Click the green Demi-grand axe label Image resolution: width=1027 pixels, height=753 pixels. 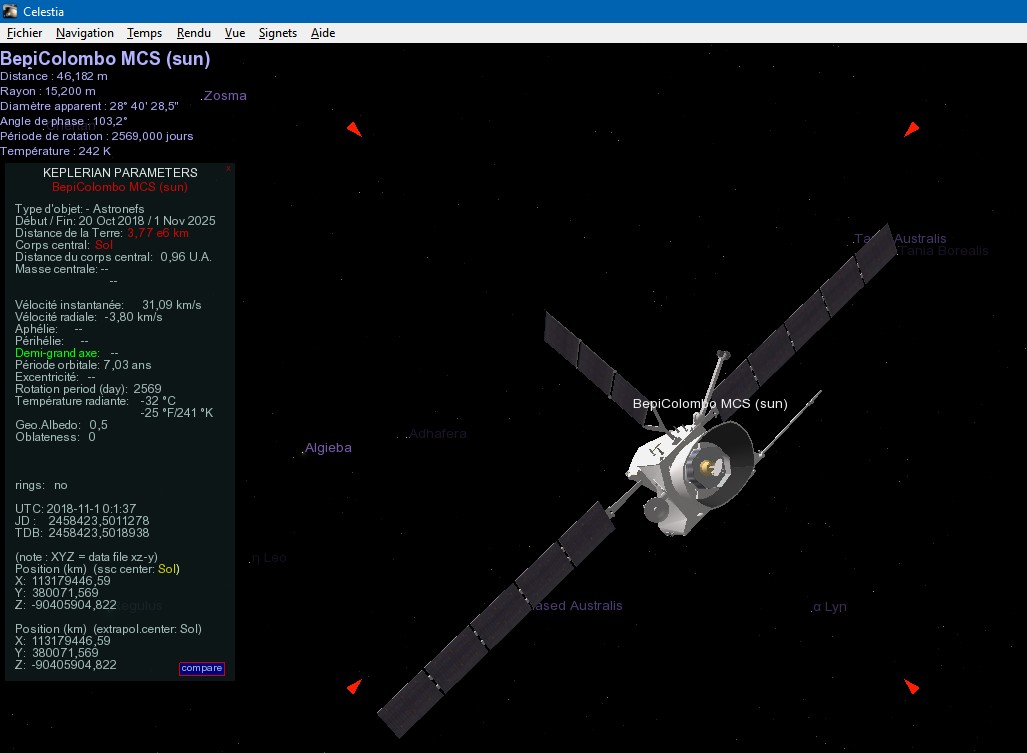click(x=58, y=353)
